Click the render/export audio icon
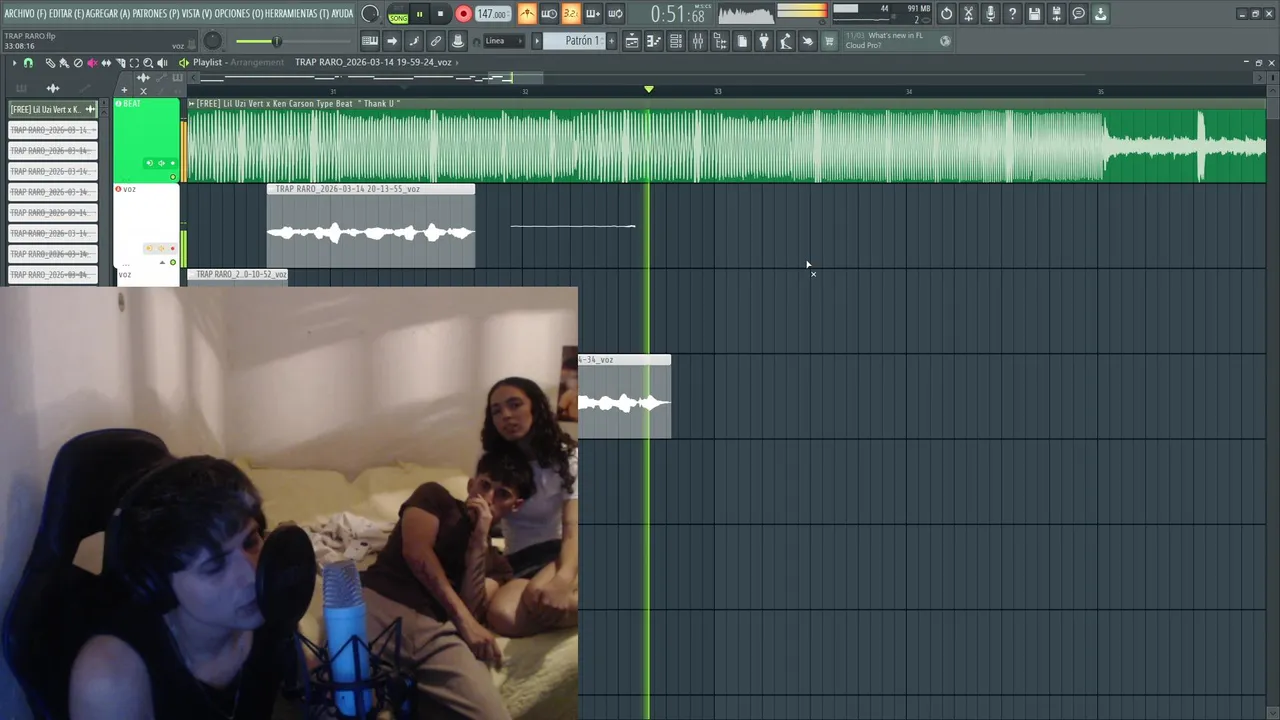This screenshot has width=1280, height=720. pos(1056,14)
